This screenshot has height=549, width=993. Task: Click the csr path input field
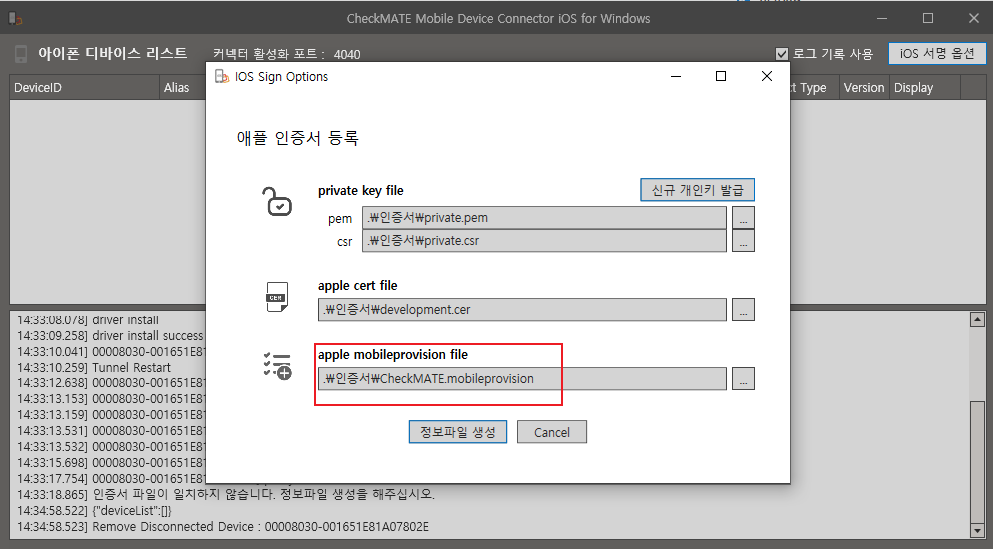coord(544,241)
